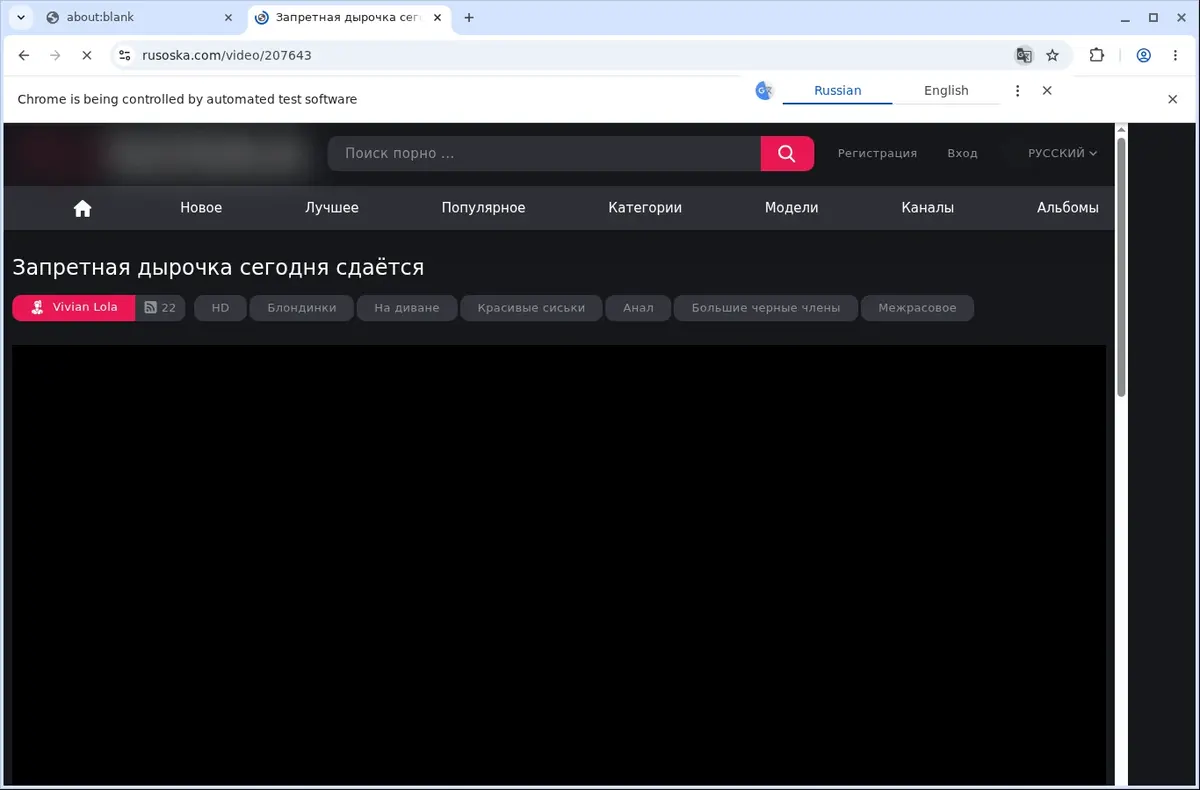The height and width of the screenshot is (790, 1200).
Task: Open the Лучшее menu item
Action: coord(332,208)
